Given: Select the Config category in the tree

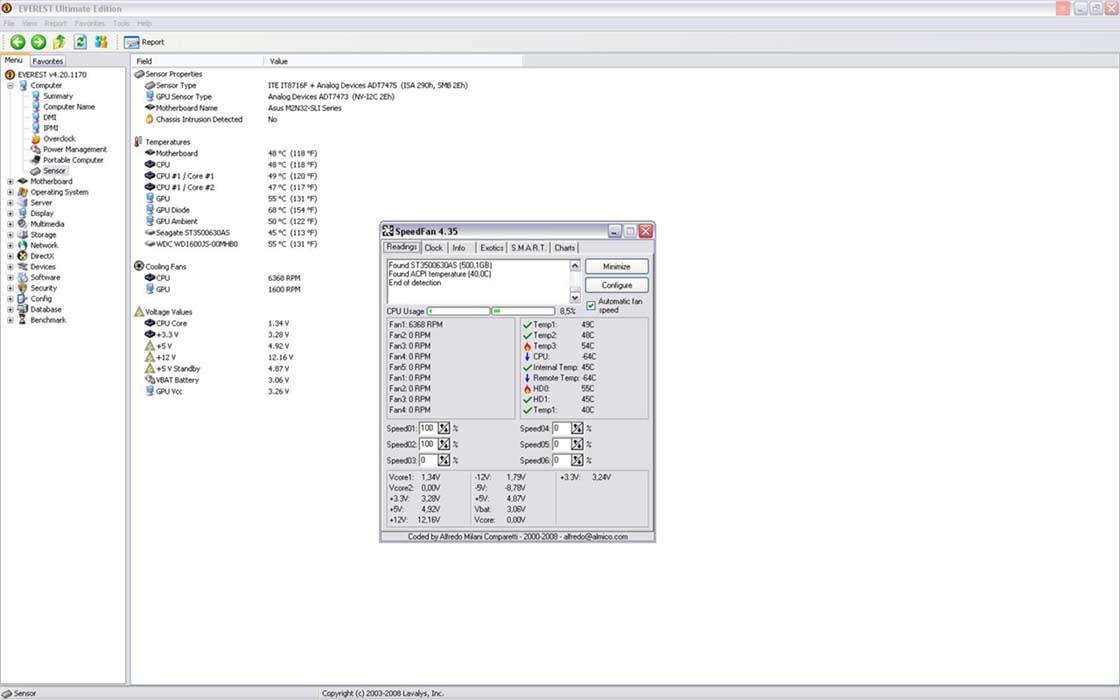Looking at the screenshot, I should 41,299.
